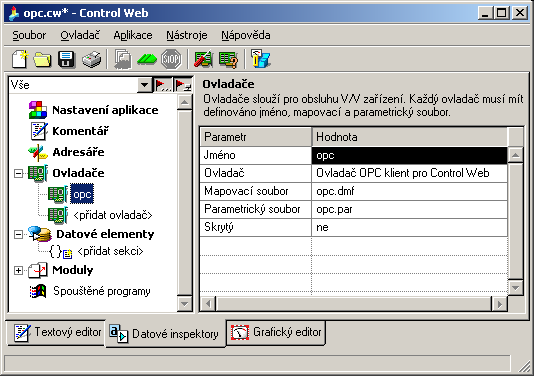Click the New file toolbar icon
This screenshot has height=376, width=534.
coord(20,59)
